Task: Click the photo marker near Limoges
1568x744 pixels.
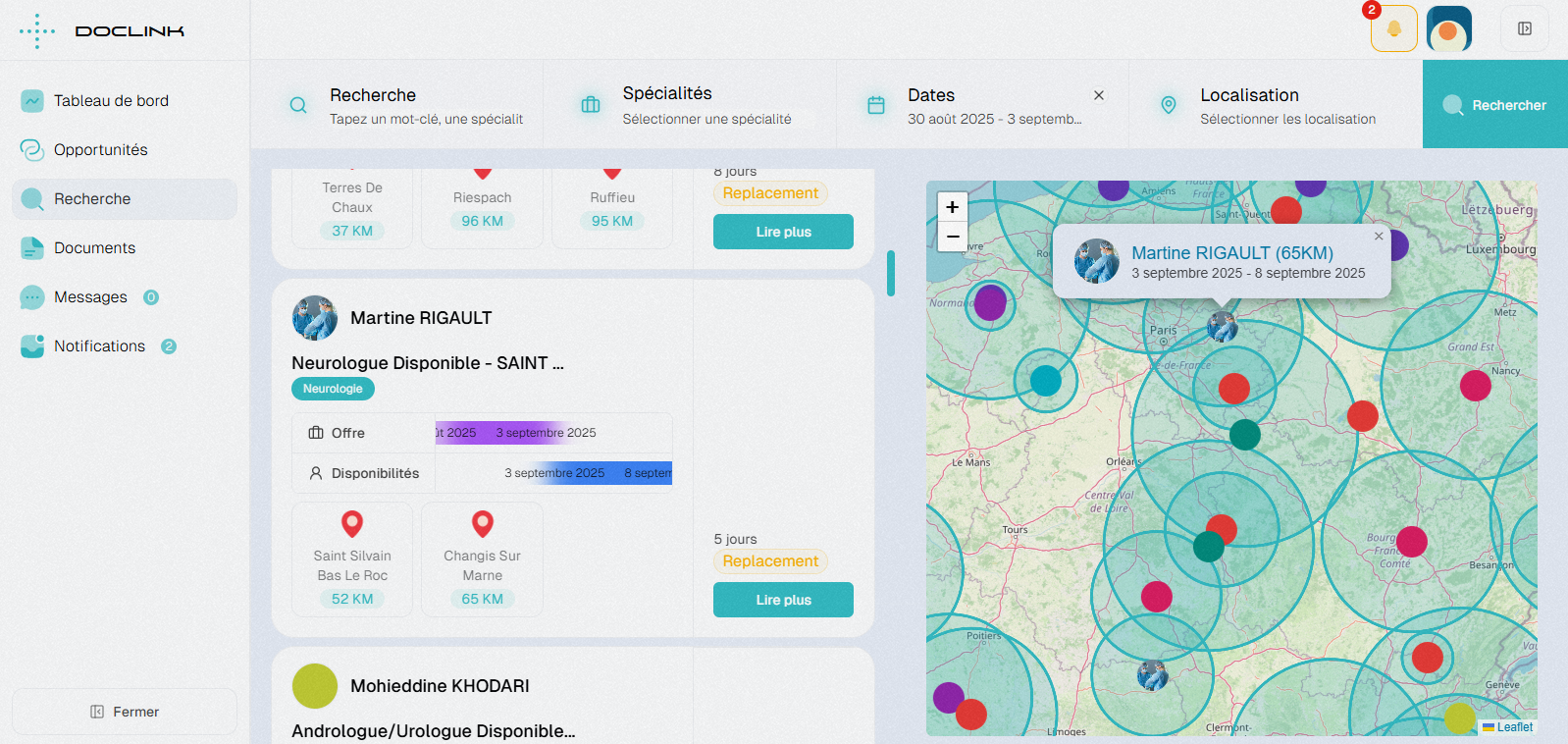Action: [1152, 675]
